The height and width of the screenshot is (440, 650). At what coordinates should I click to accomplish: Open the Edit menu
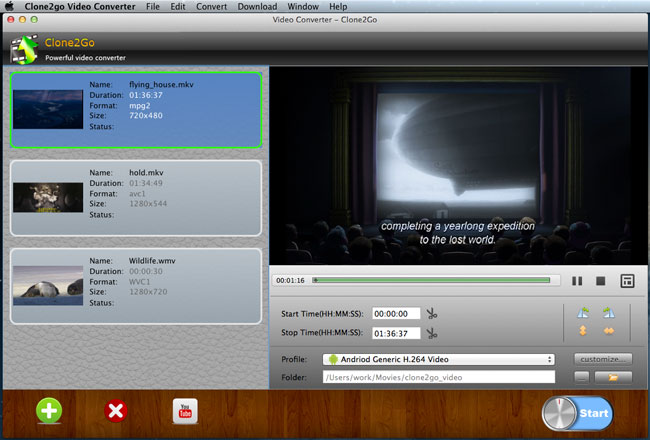178,7
